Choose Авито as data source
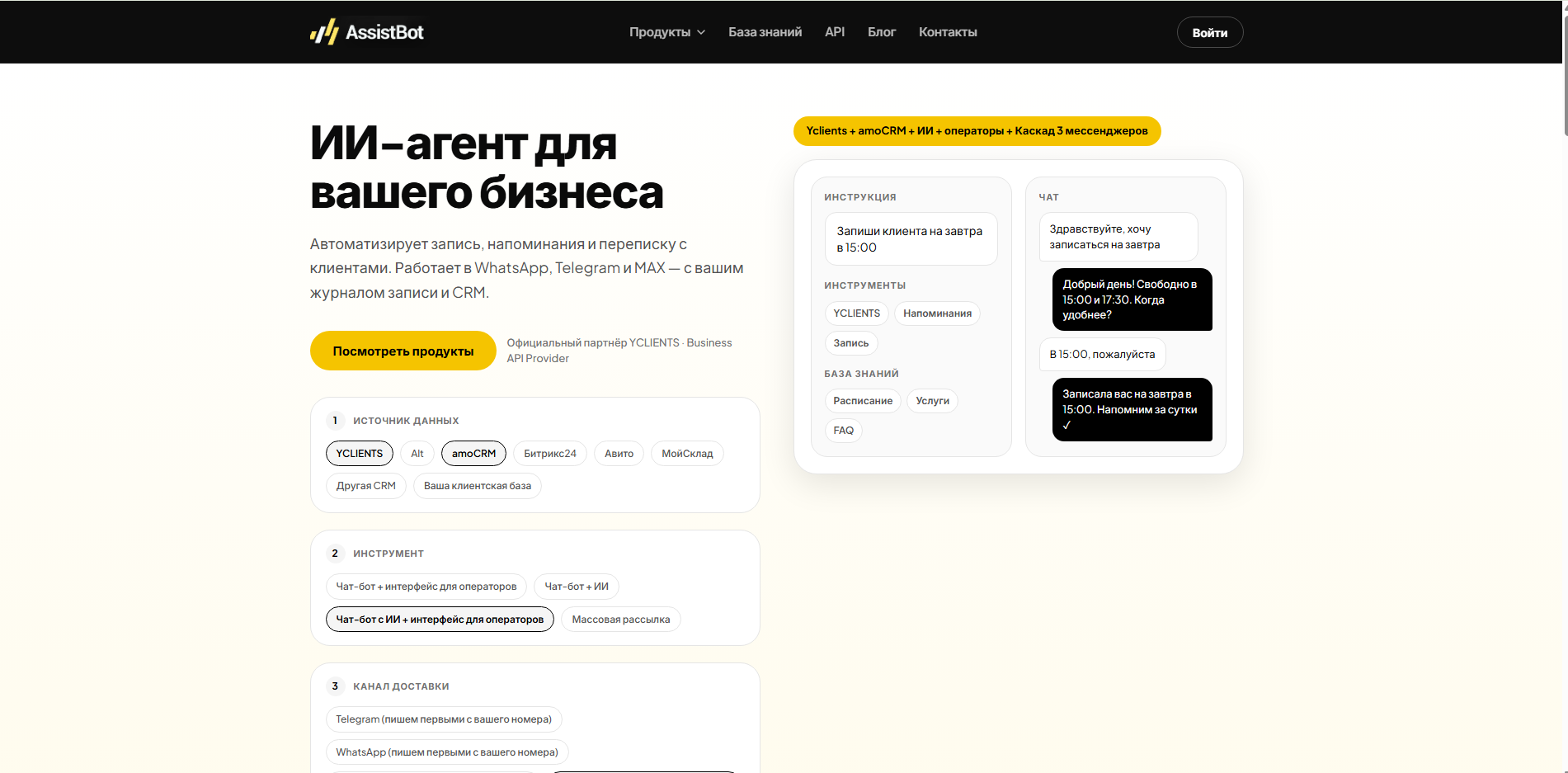The width and height of the screenshot is (1568, 773). (x=619, y=453)
